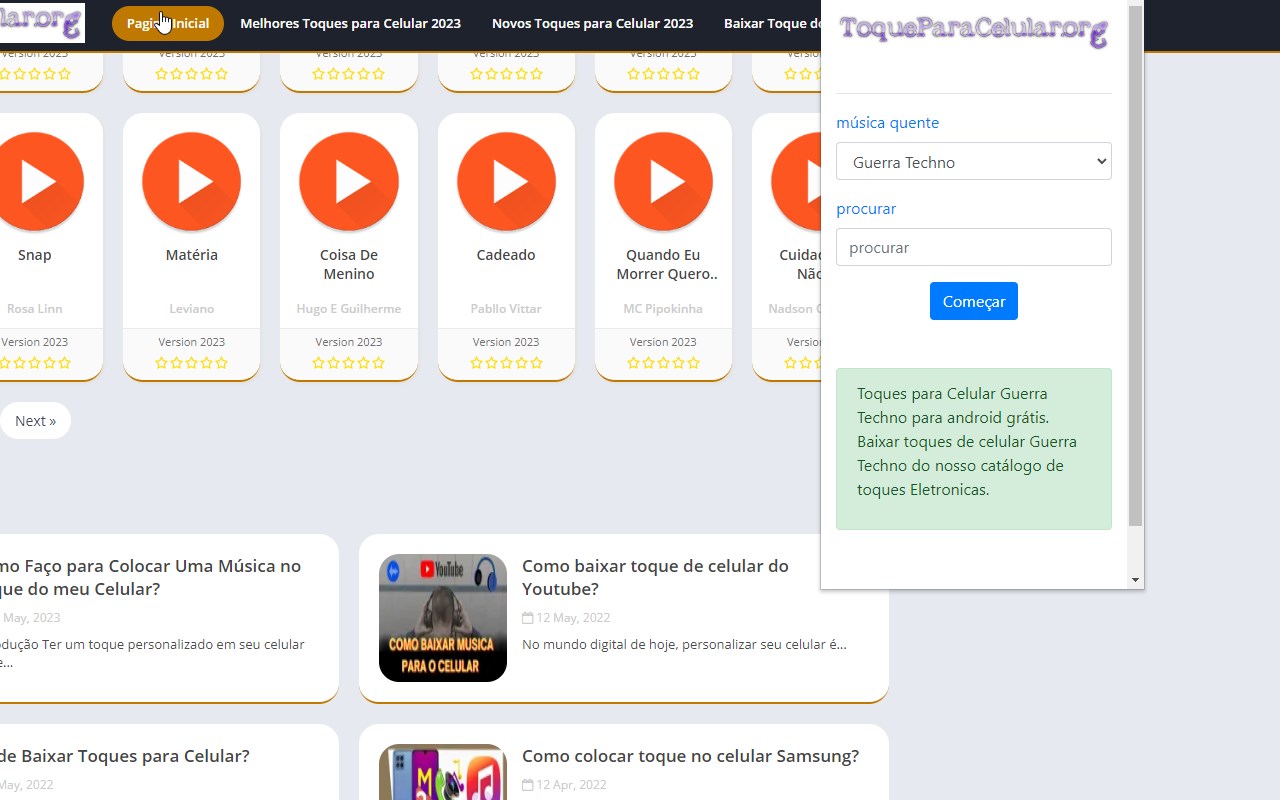Play the Matéria ringtone
The image size is (1280, 800).
(192, 182)
